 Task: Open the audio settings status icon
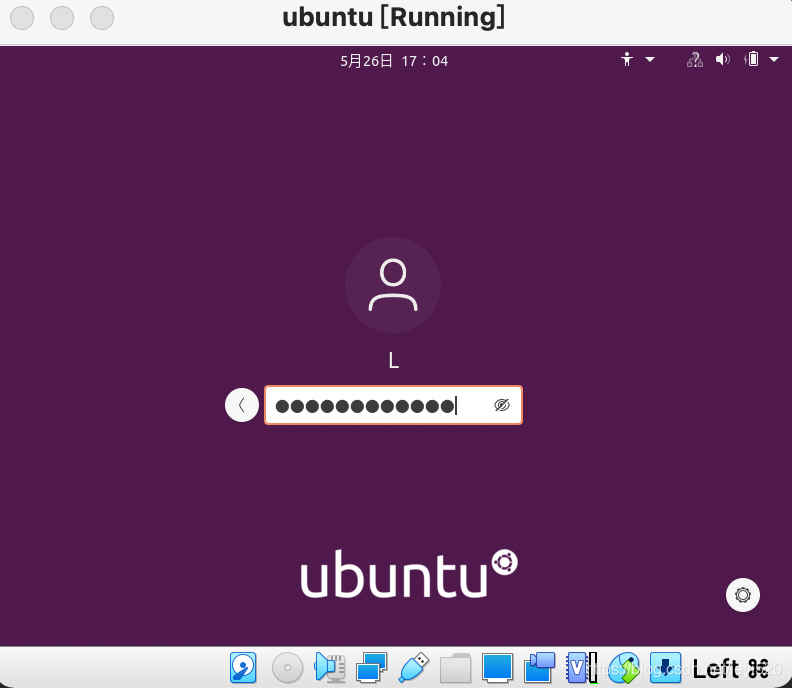pyautogui.click(x=330, y=667)
